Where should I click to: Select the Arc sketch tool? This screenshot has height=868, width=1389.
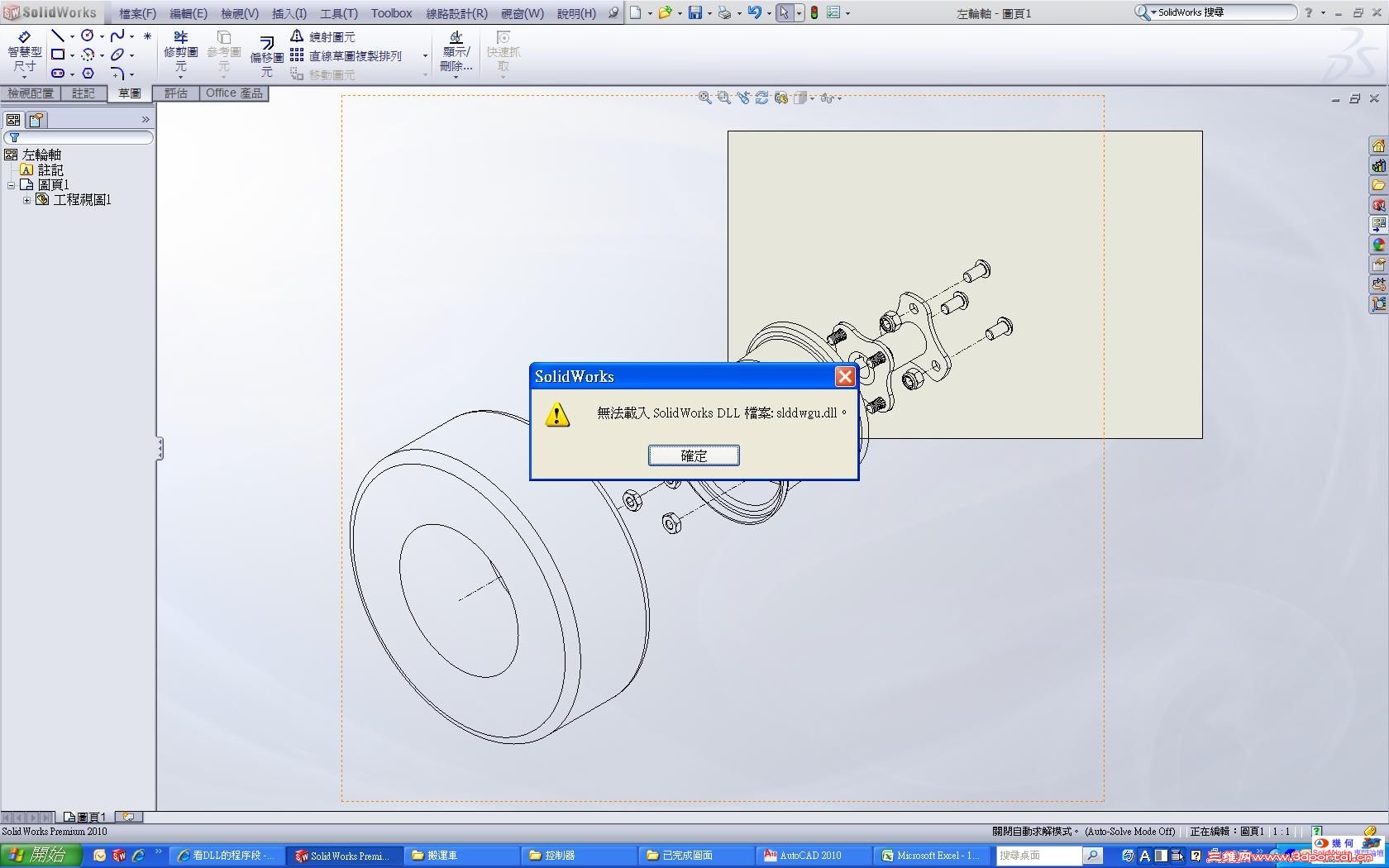87,55
